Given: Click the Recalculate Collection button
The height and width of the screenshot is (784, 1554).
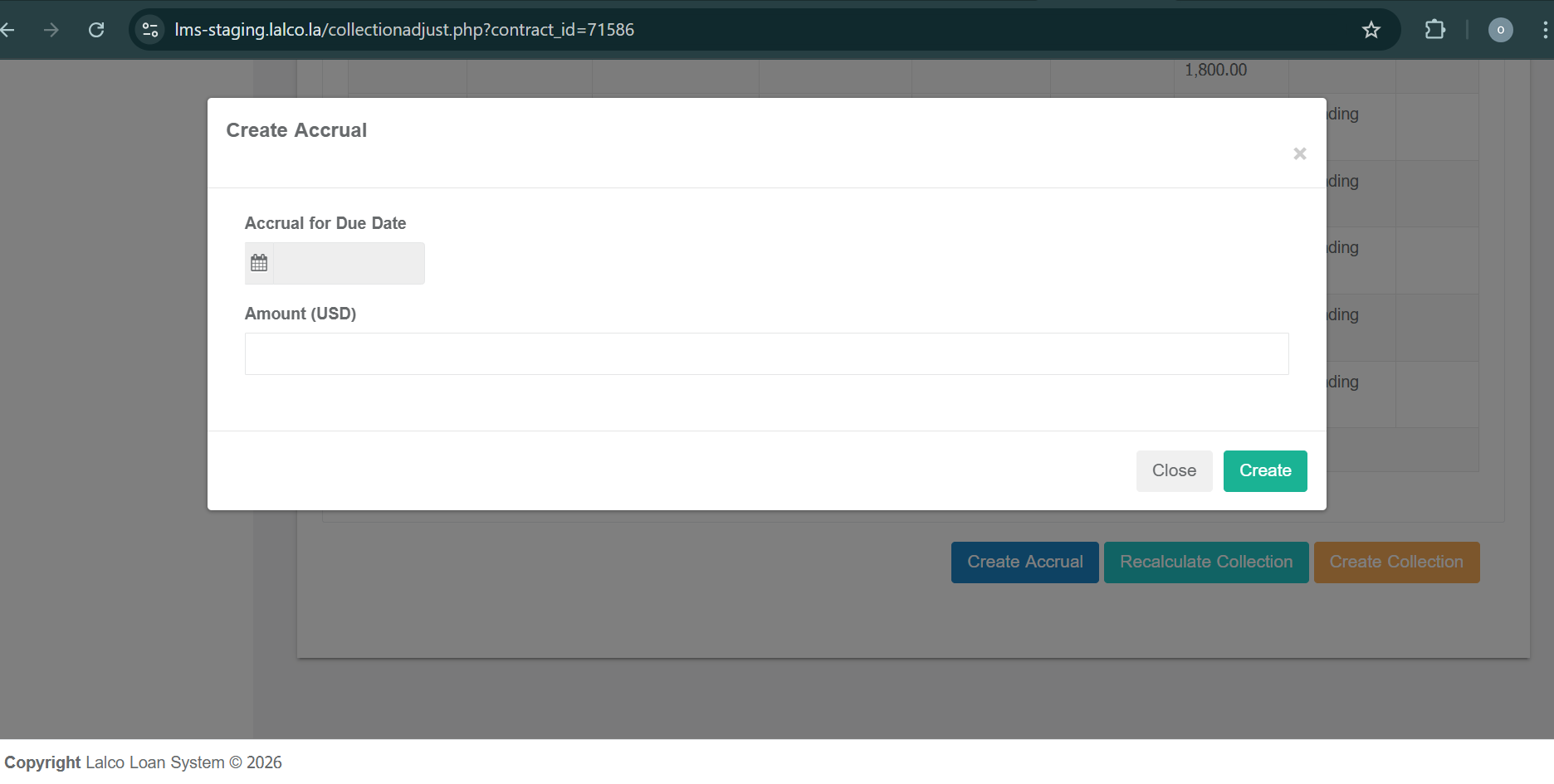Looking at the screenshot, I should pyautogui.click(x=1205, y=562).
